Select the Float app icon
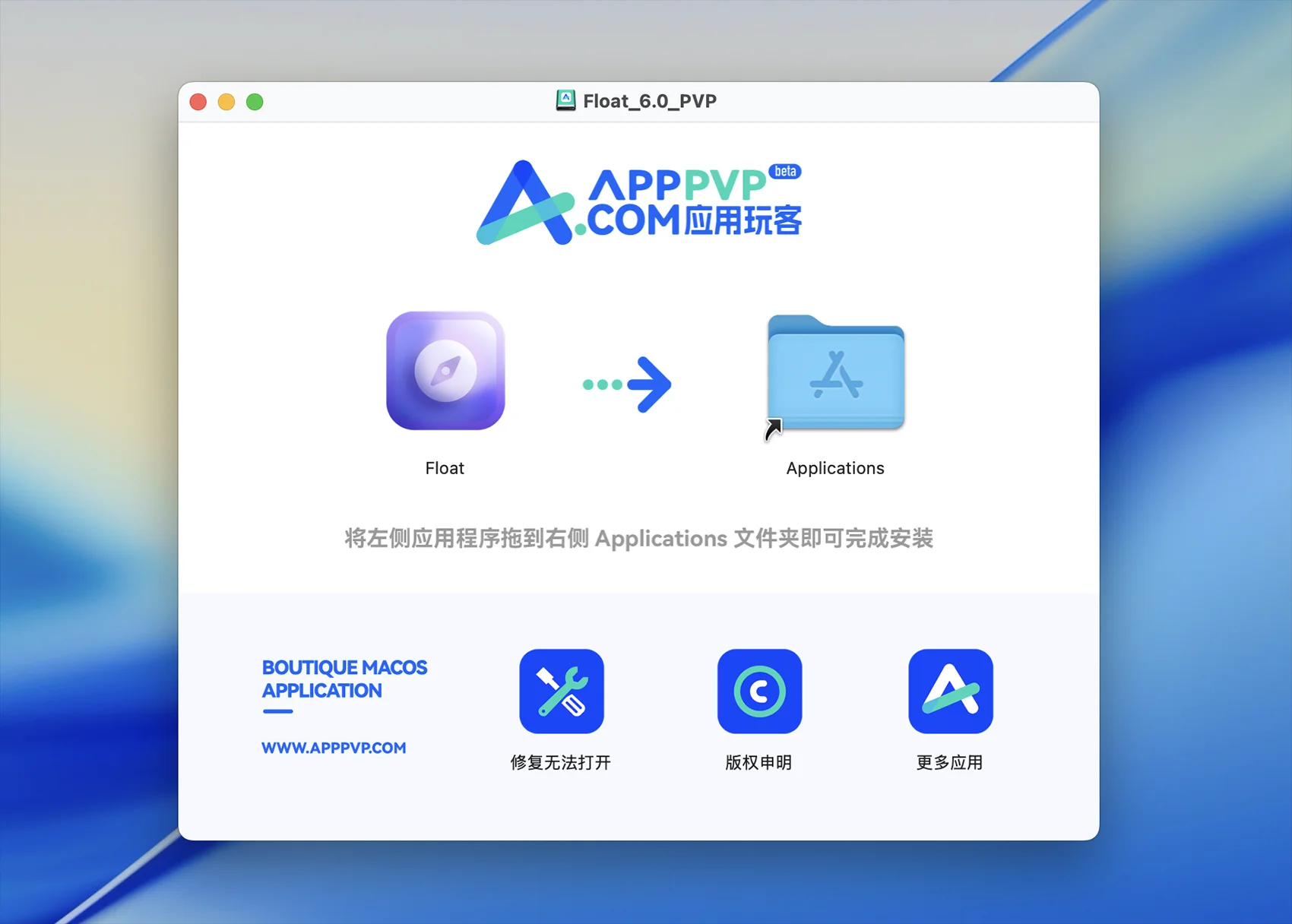1292x924 pixels. coord(445,371)
